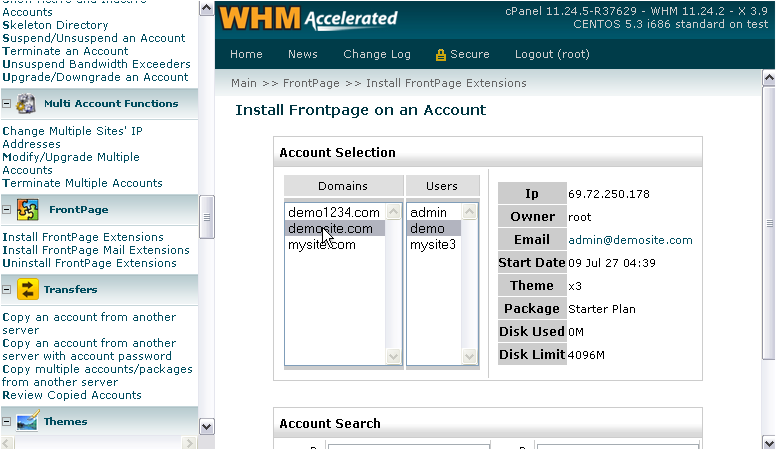The width and height of the screenshot is (776, 450).
Task: Click the Domains column header
Action: click(343, 186)
